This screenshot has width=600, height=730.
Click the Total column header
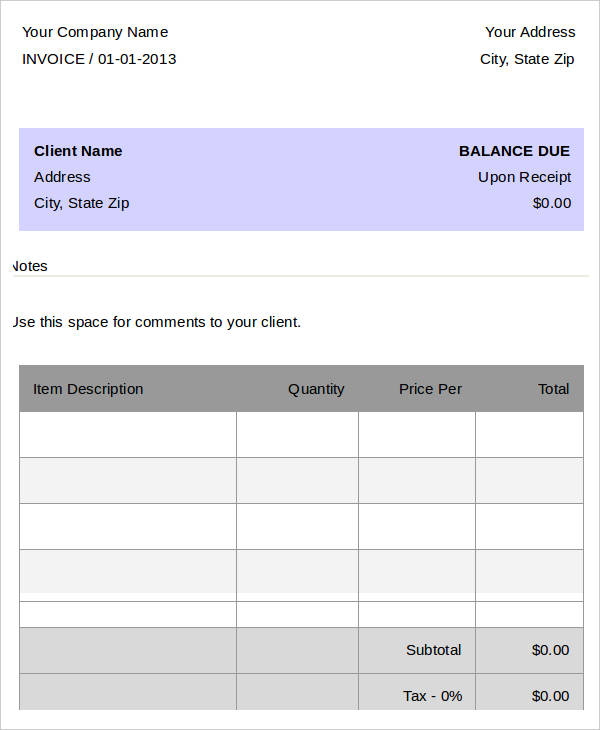(x=553, y=389)
